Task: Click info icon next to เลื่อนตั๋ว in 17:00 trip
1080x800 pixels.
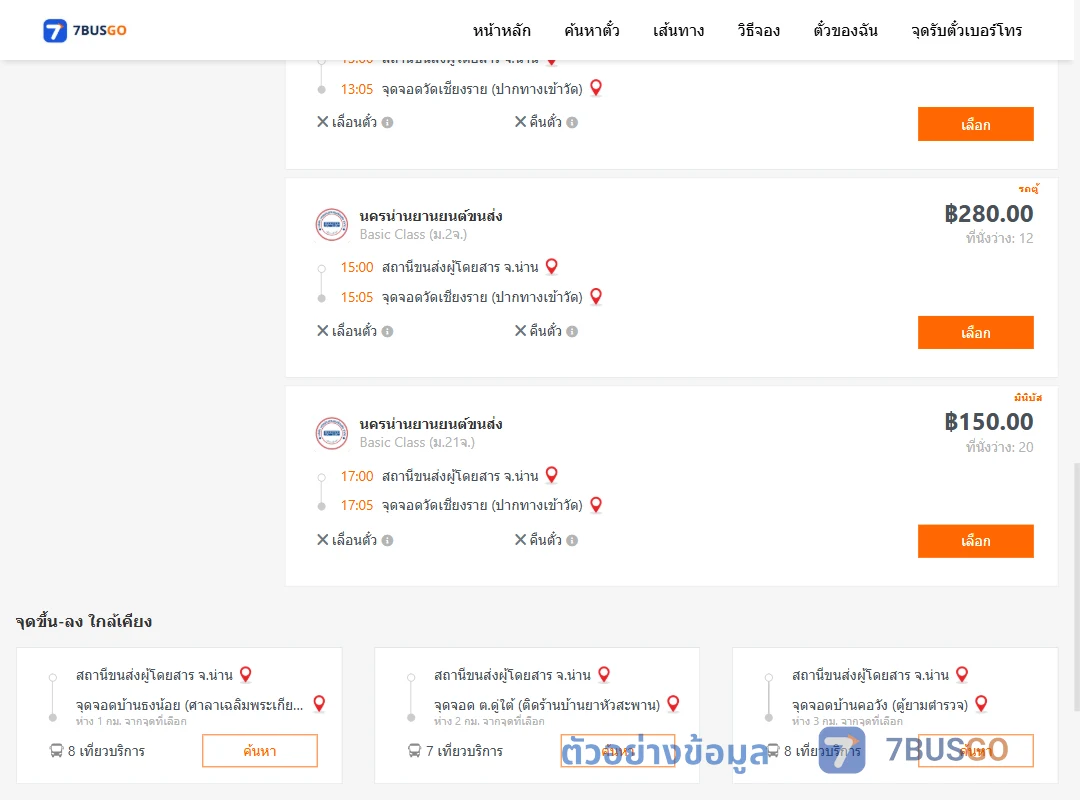Action: click(x=388, y=540)
